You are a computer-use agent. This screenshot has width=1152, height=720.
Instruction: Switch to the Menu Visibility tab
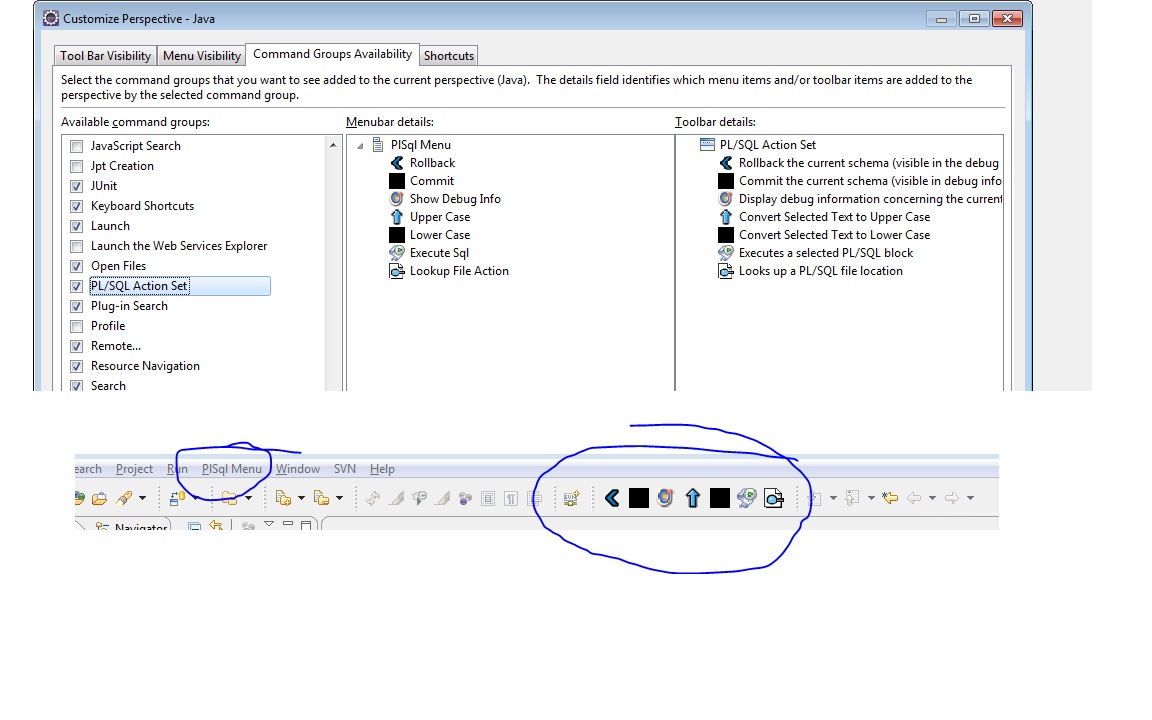(x=202, y=56)
